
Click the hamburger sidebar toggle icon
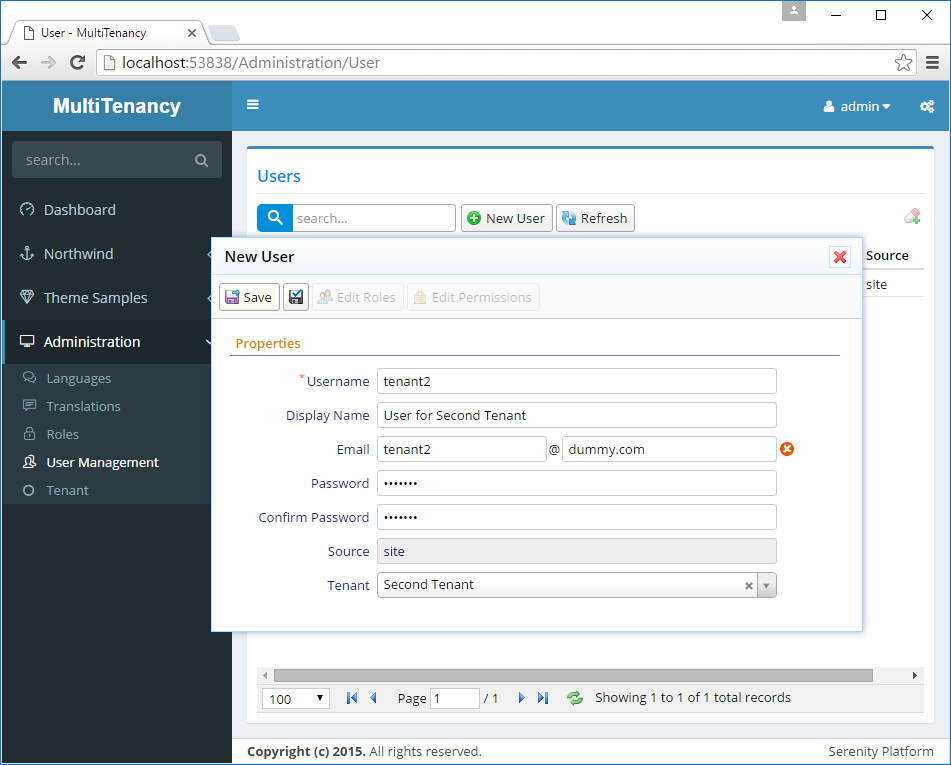tap(253, 105)
